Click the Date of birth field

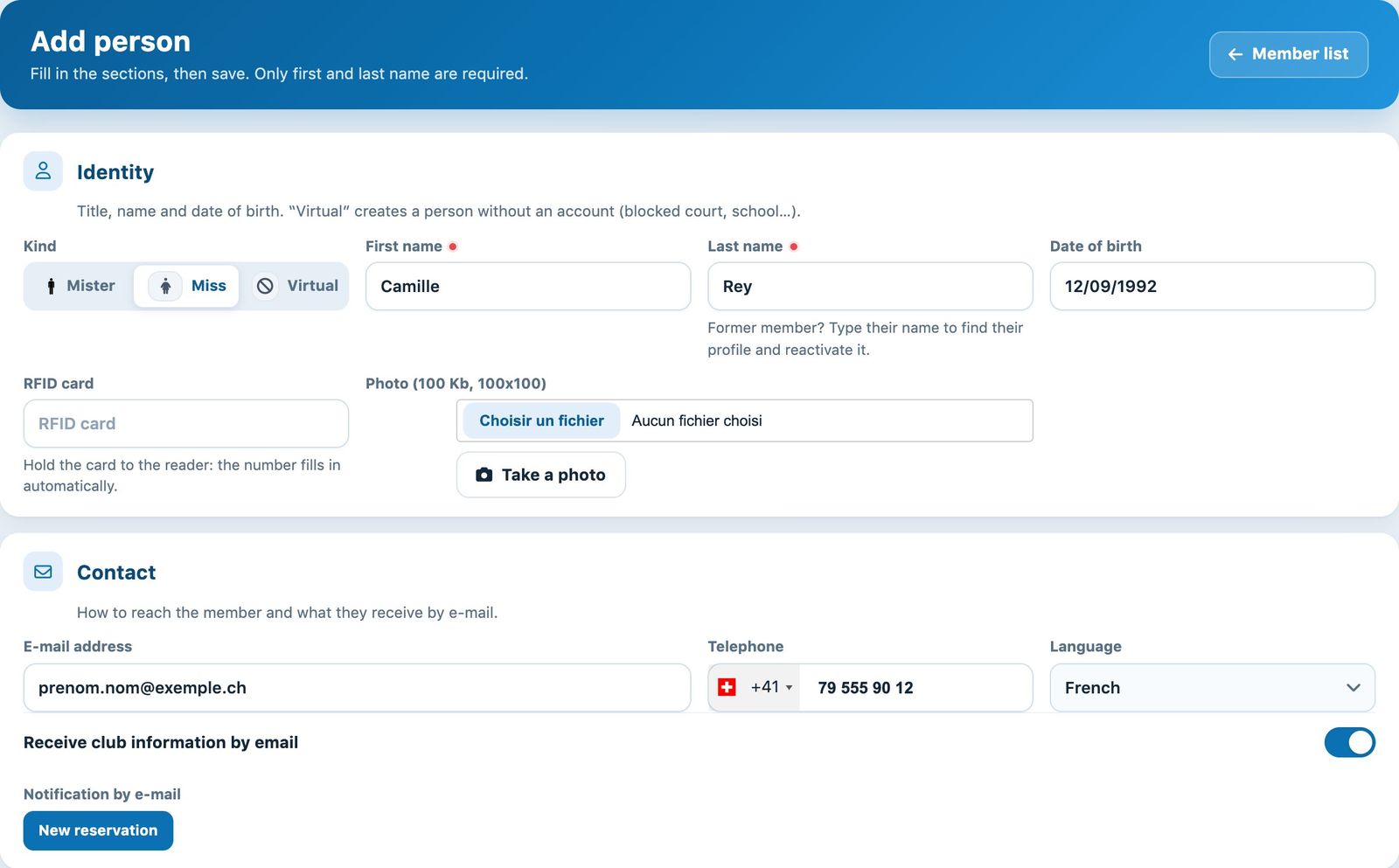click(x=1212, y=286)
